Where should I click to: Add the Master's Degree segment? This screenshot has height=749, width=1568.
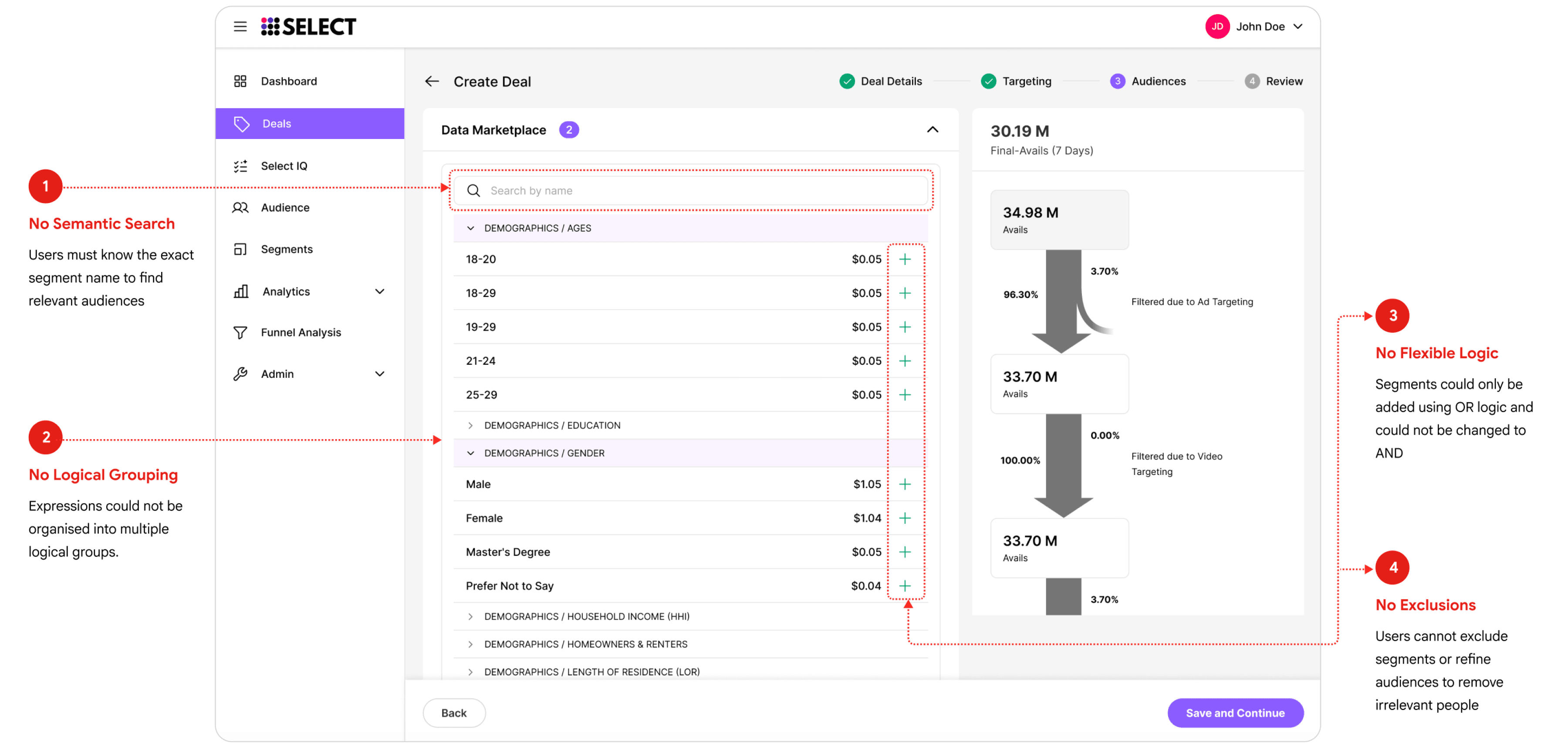click(x=905, y=552)
